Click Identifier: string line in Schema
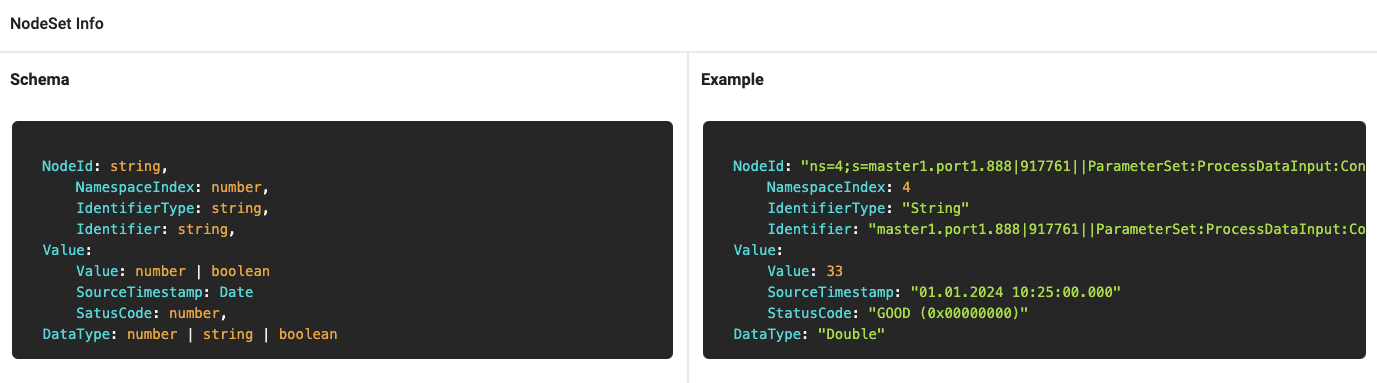The image size is (1377, 383). coord(156,229)
